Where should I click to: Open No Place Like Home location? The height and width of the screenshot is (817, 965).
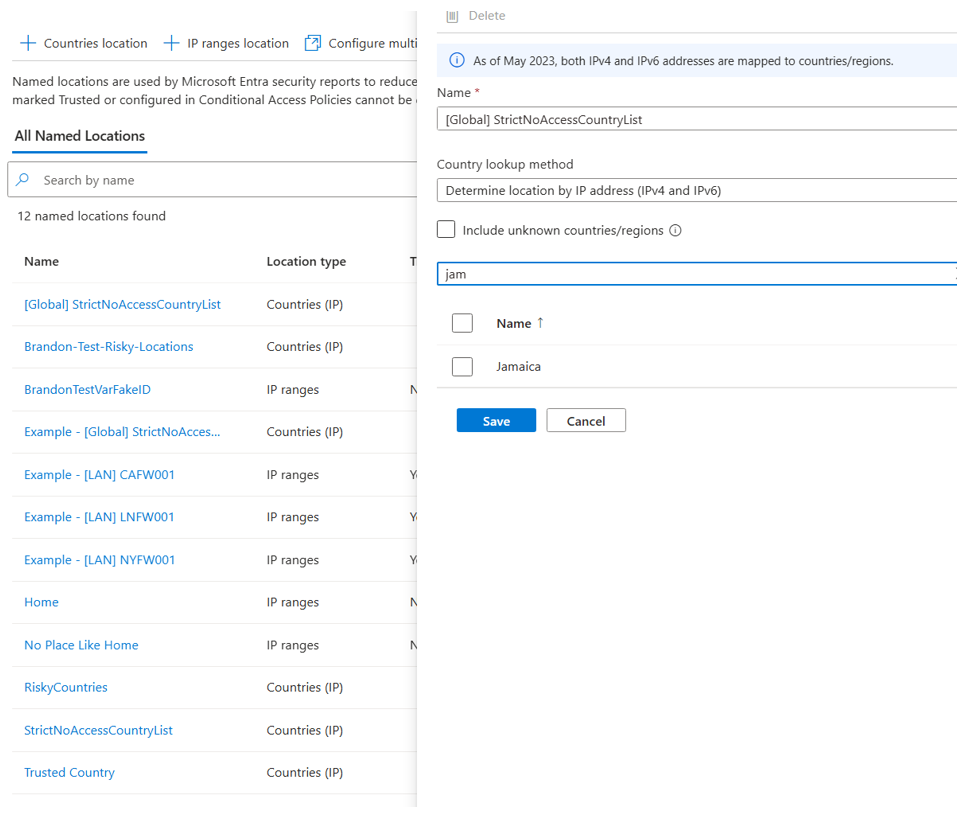click(x=81, y=645)
